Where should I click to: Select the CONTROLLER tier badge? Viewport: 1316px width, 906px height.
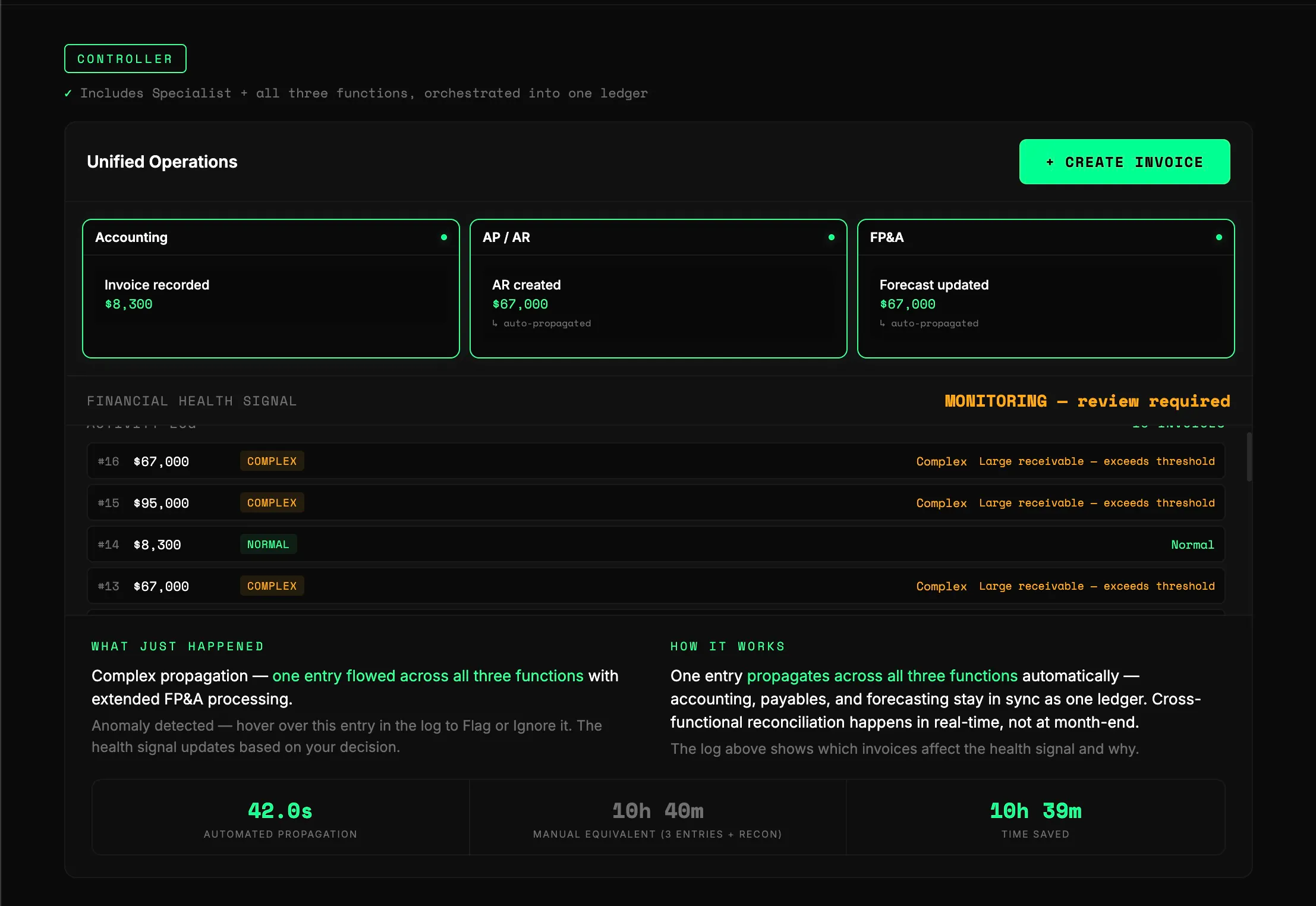pyautogui.click(x=125, y=59)
